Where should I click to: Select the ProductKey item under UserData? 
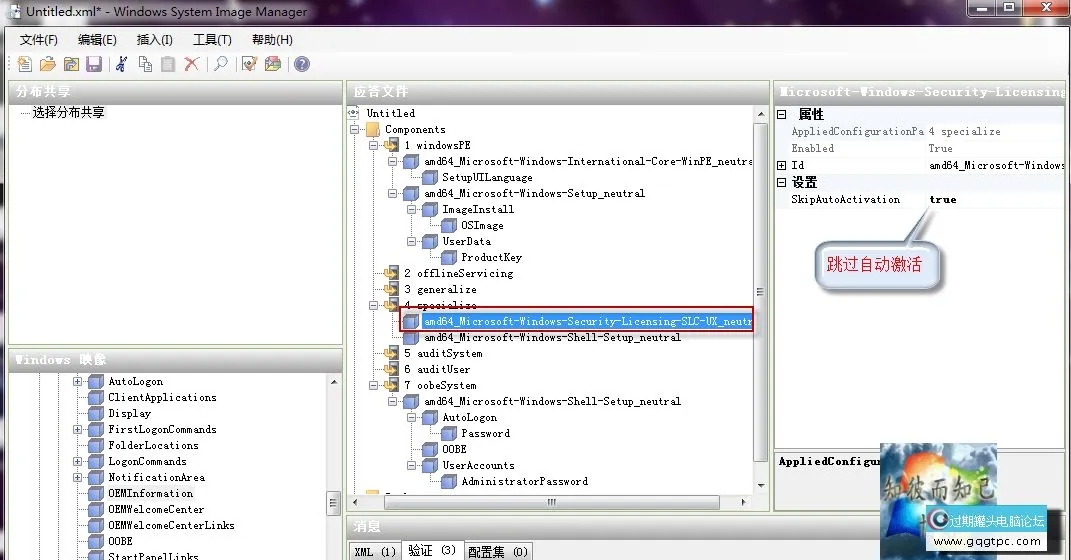pyautogui.click(x=491, y=258)
